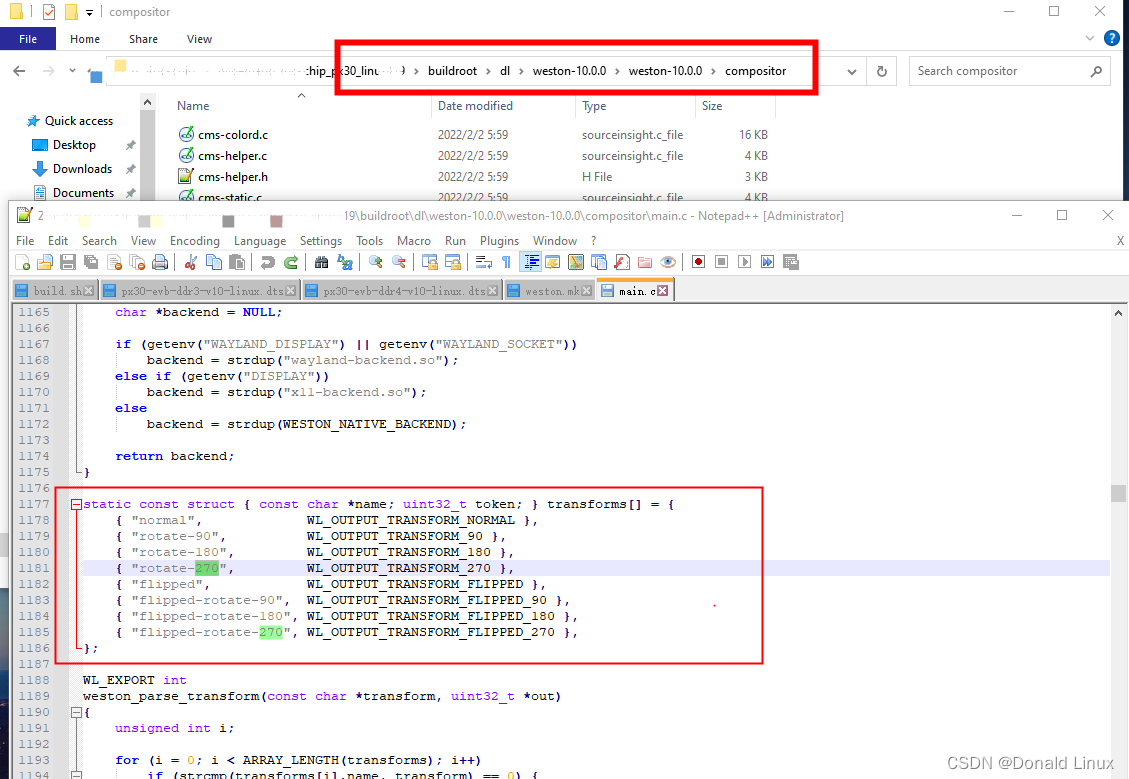
Task: Start macro recording with the red record icon
Action: 697,262
